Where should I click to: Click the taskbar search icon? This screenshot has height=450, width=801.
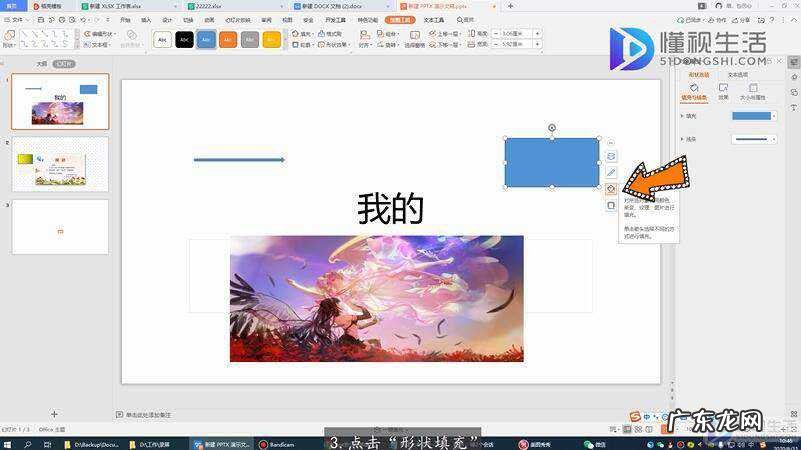pyautogui.click(x=28, y=444)
